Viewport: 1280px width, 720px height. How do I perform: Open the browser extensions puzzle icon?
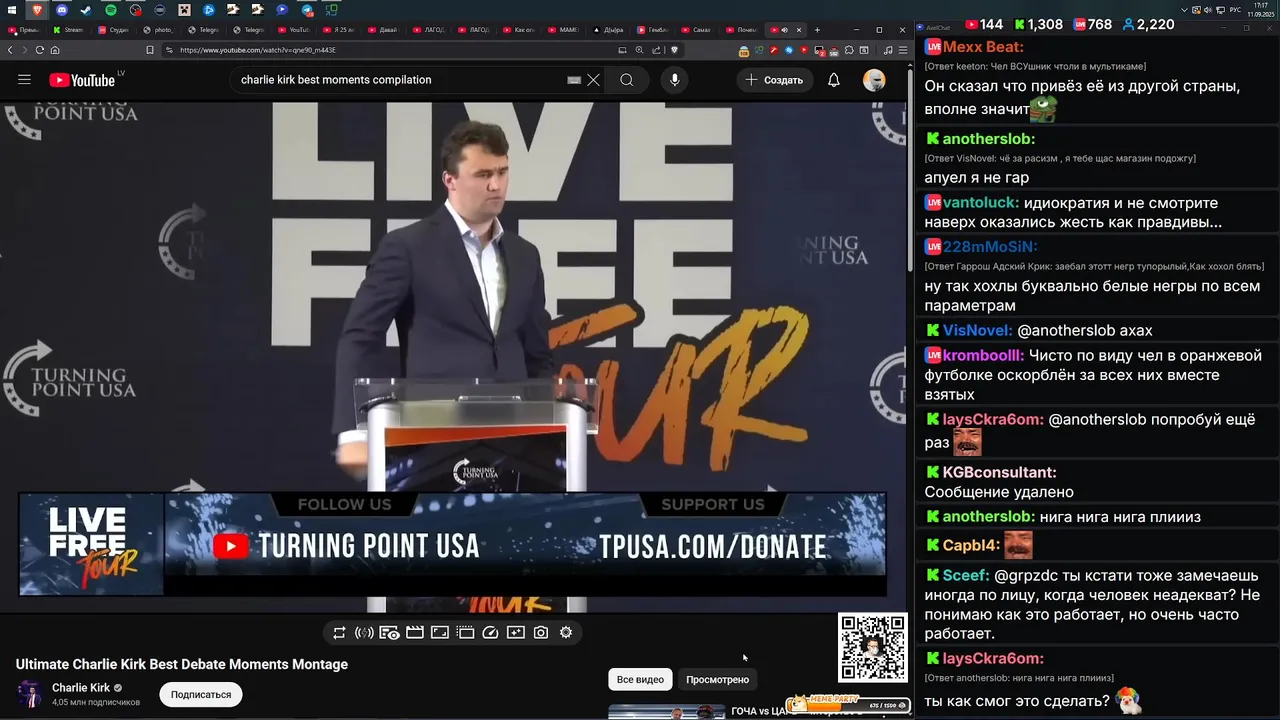pos(848,50)
